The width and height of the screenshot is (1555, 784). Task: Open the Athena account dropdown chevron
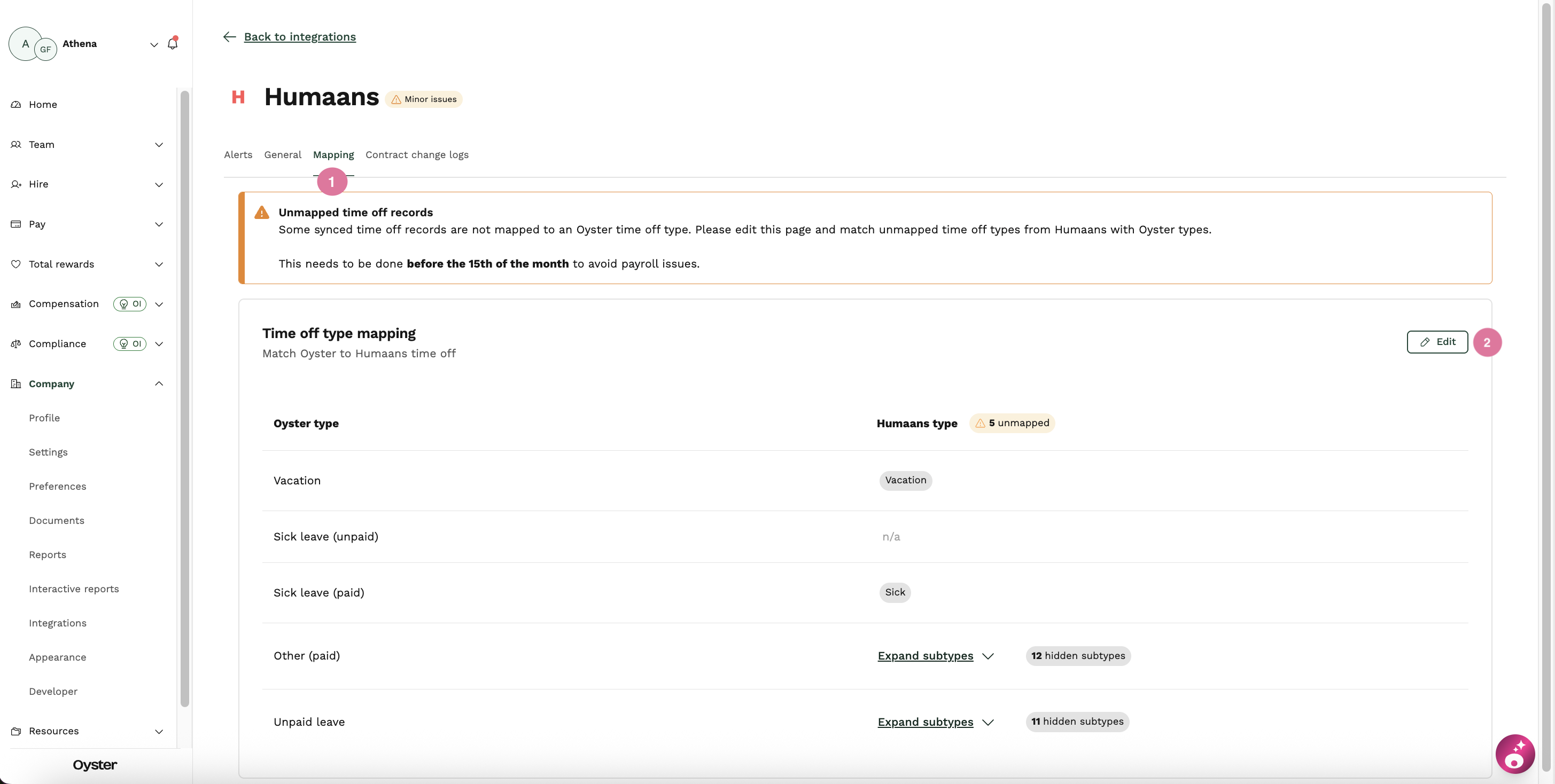(x=154, y=45)
